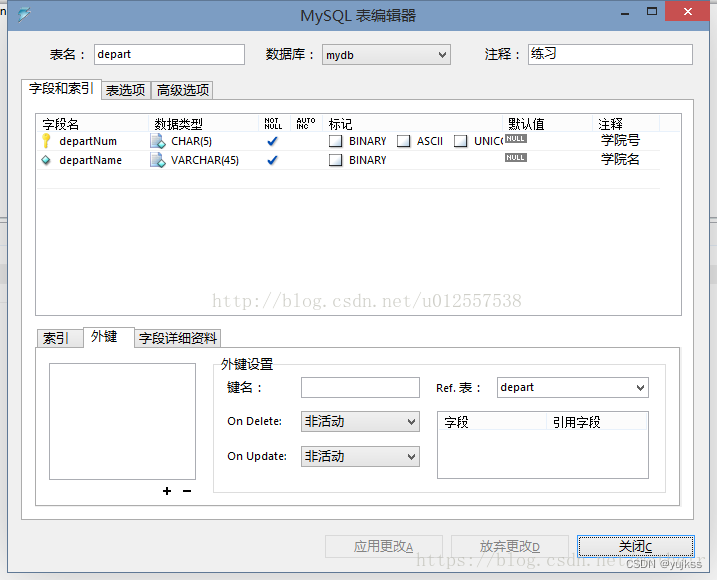Click the data type icon next to VARCHAR(45)
Image resolution: width=717 pixels, height=580 pixels.
158,160
